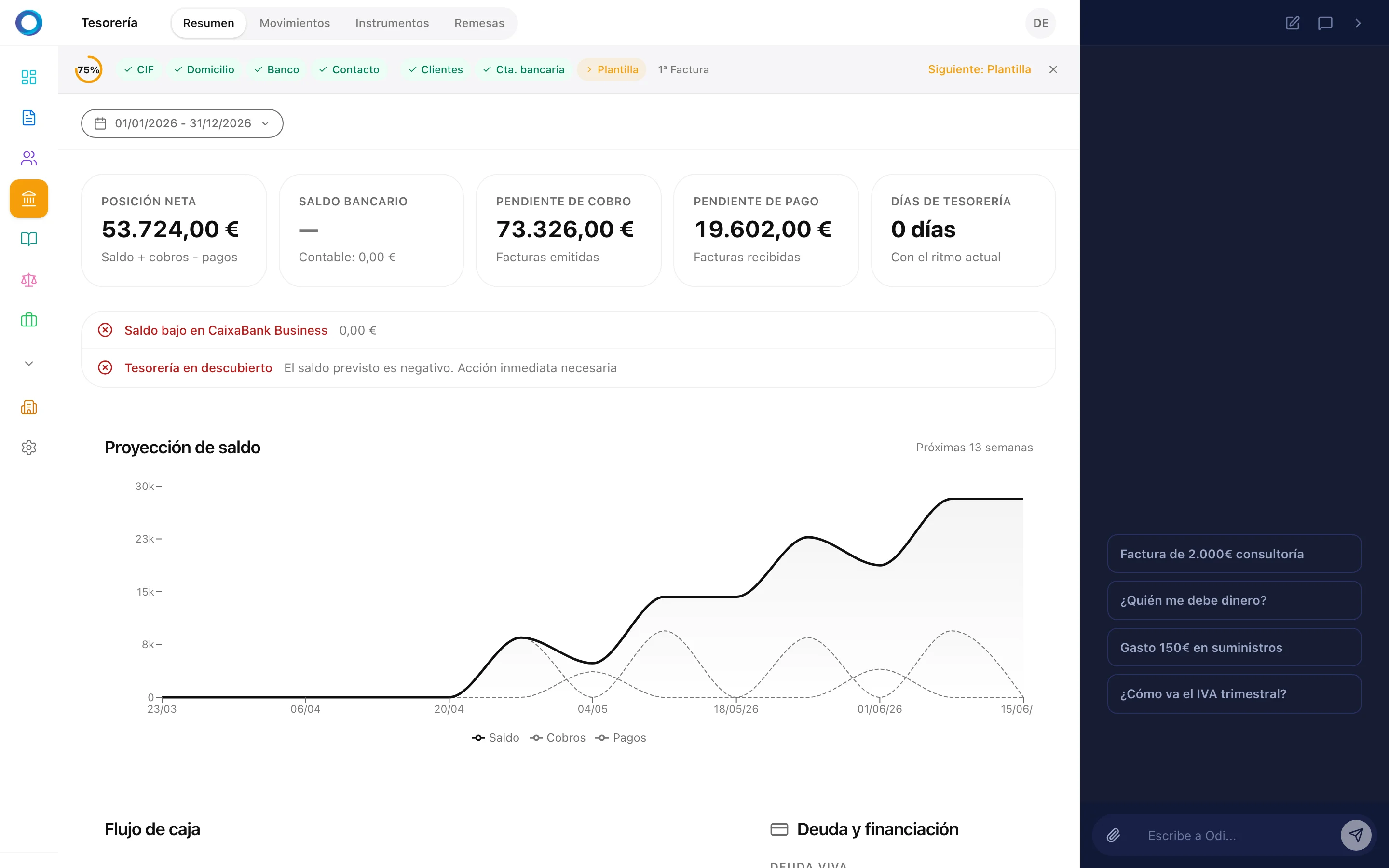The height and width of the screenshot is (868, 1389).
Task: Open the balance scales icon in sidebar
Action: tap(29, 280)
